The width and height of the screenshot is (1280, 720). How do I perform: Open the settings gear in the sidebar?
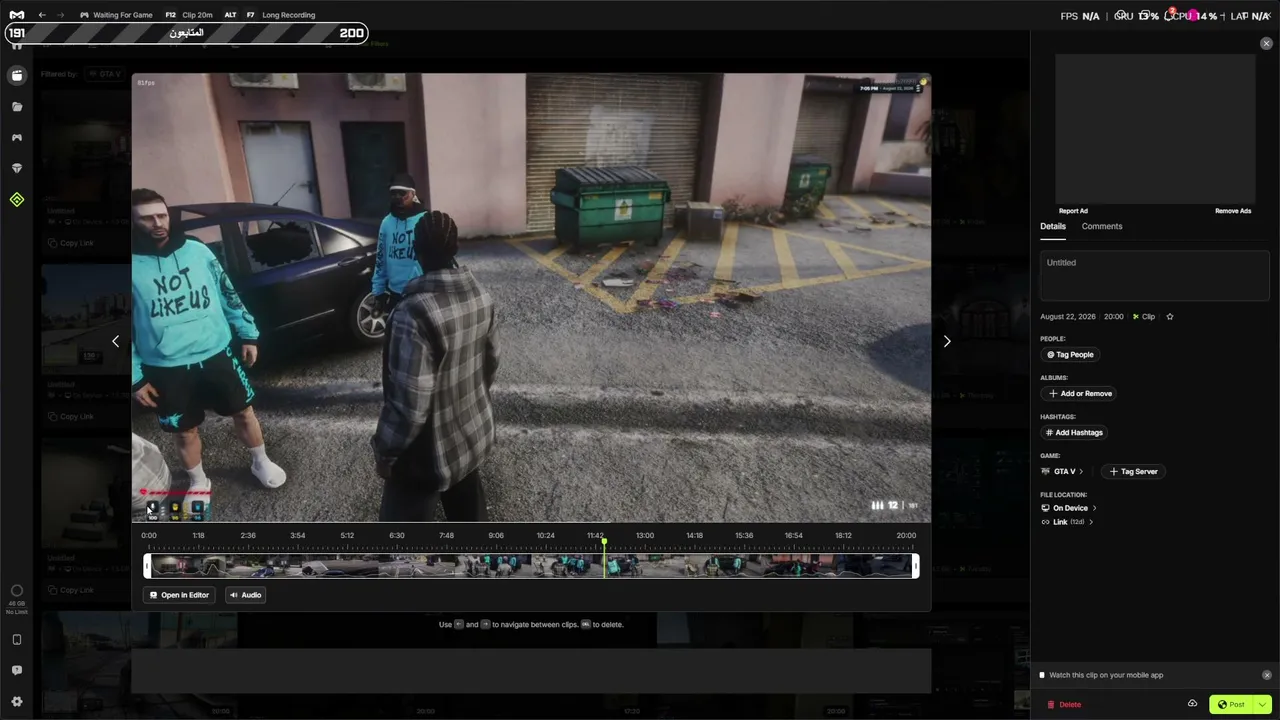[x=17, y=702]
